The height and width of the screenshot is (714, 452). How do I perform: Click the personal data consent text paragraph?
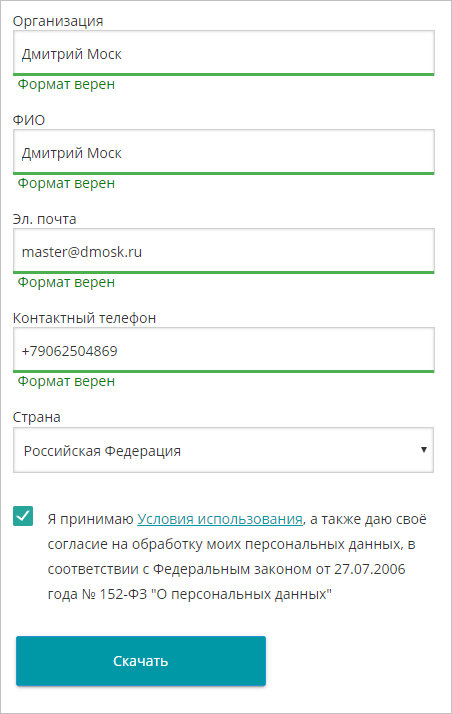237,556
